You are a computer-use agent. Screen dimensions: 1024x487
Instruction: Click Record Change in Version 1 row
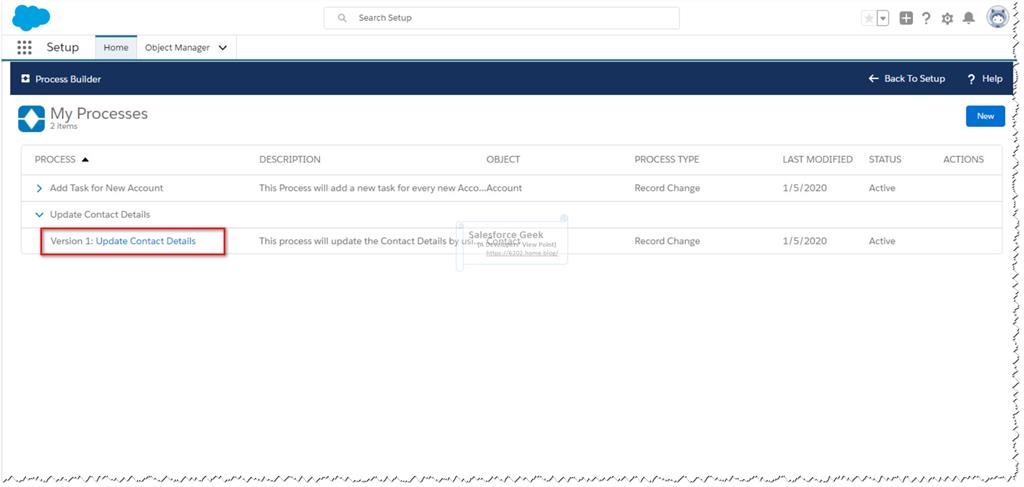coord(667,241)
